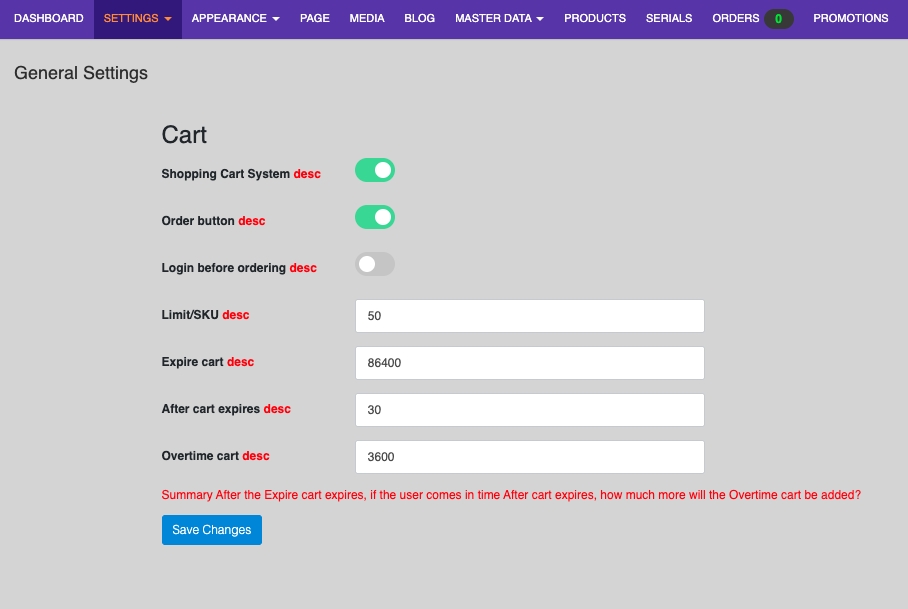Navigate to the Media section
This screenshot has width=908, height=609.
(367, 19)
